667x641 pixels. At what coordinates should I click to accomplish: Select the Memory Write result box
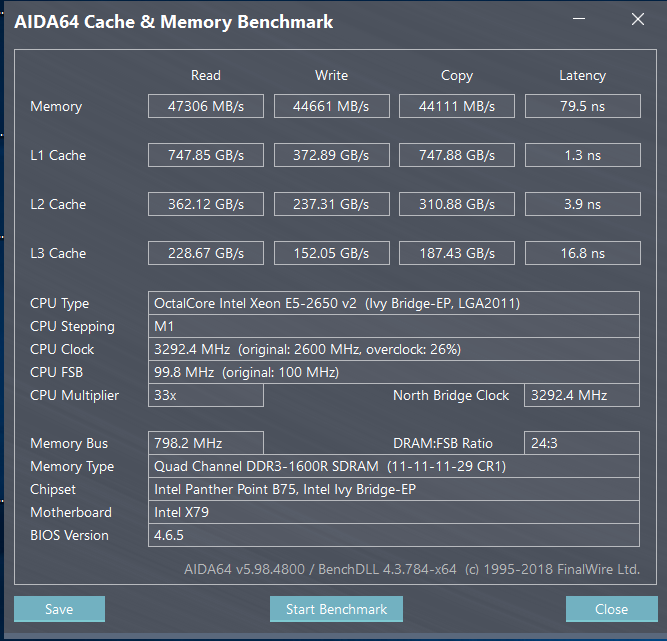point(331,106)
